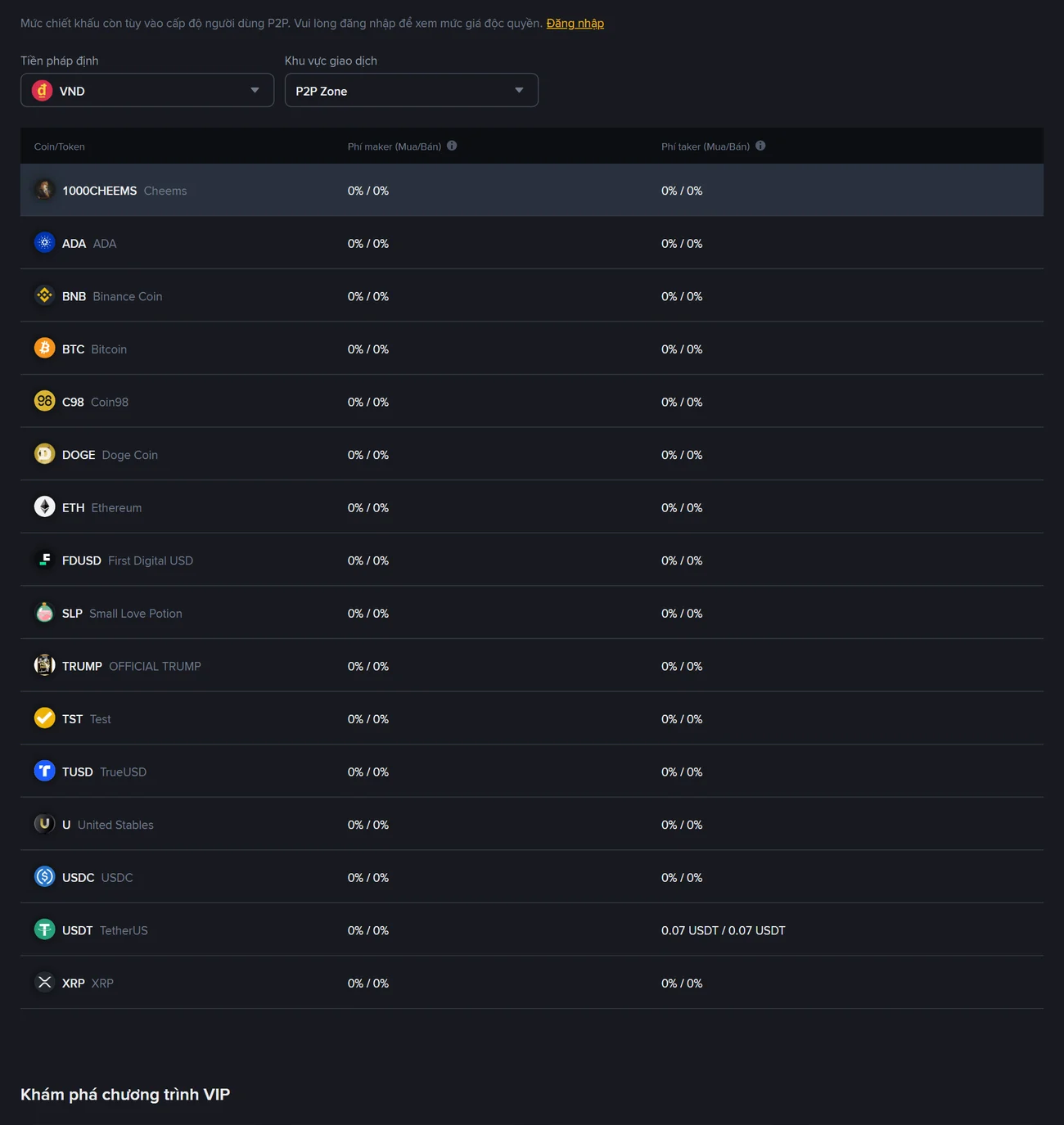Click the Ethereum name label
The image size is (1064, 1125).
(x=116, y=508)
